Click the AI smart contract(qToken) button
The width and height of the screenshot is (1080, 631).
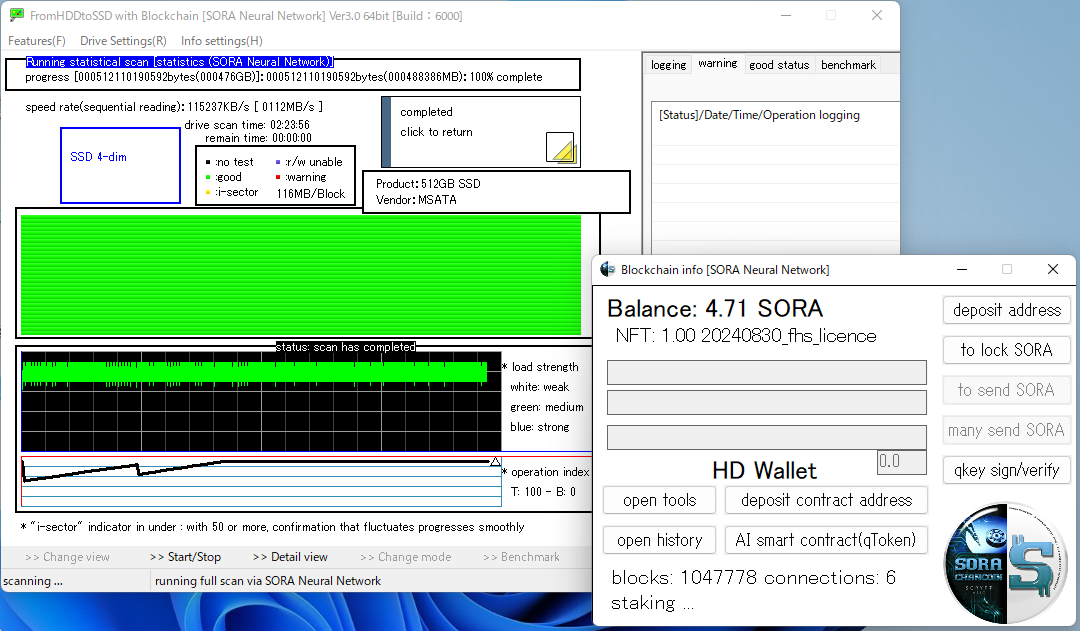pos(826,540)
